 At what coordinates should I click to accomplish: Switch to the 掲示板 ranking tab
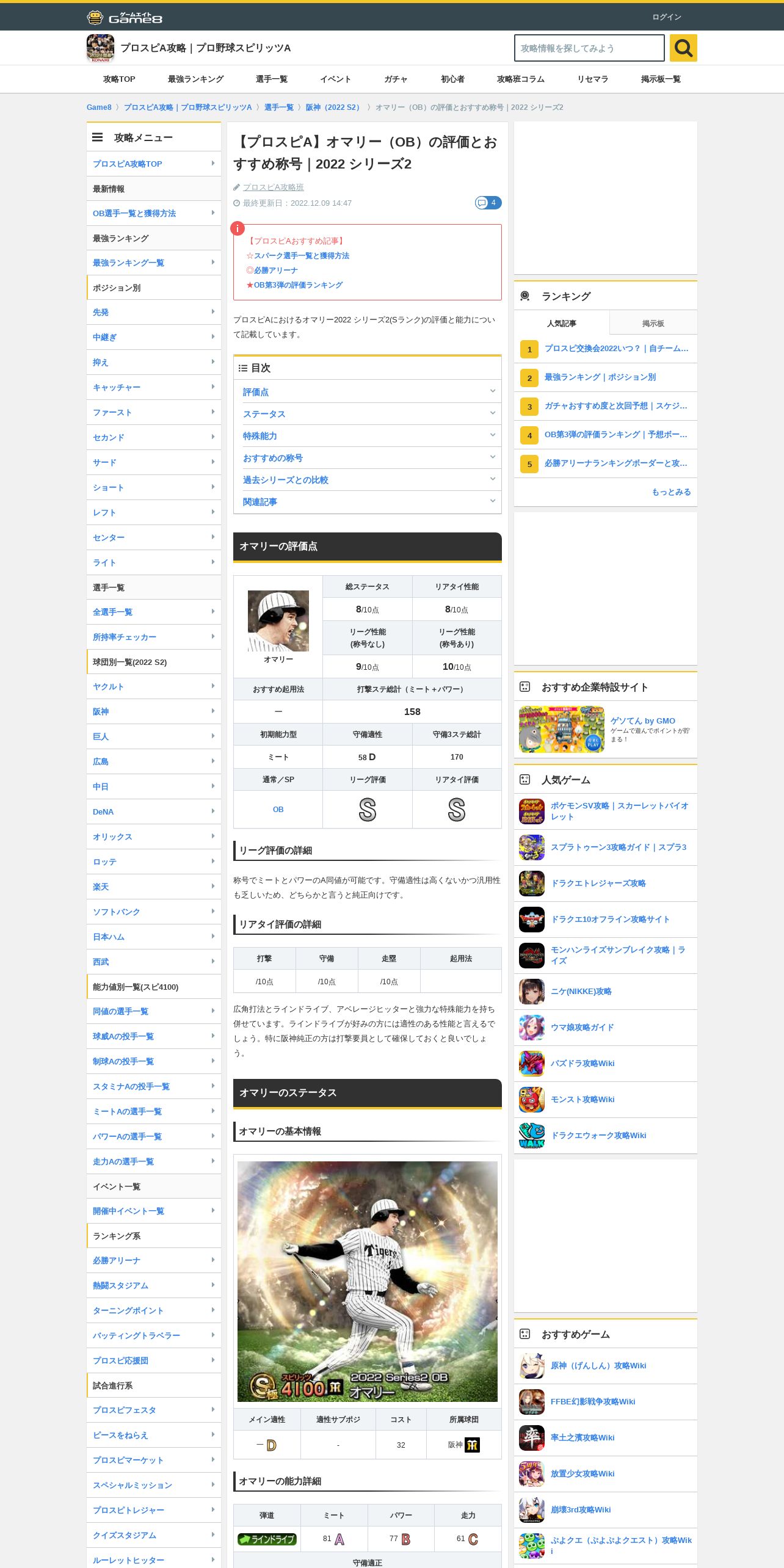click(653, 323)
